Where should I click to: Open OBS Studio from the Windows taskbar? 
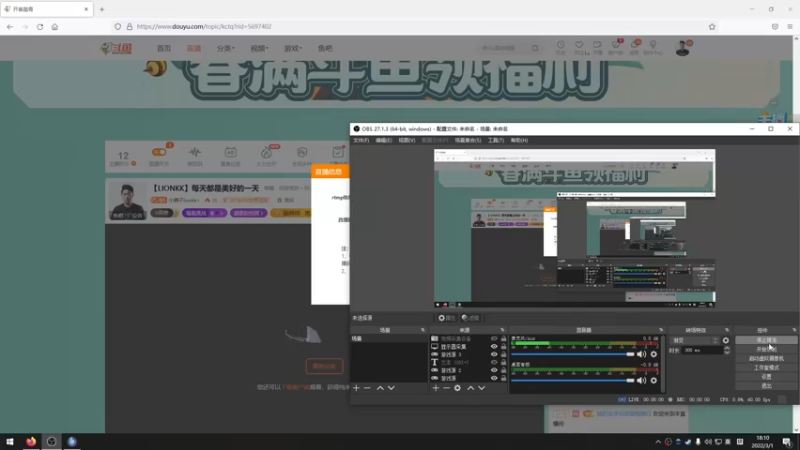tap(52, 441)
